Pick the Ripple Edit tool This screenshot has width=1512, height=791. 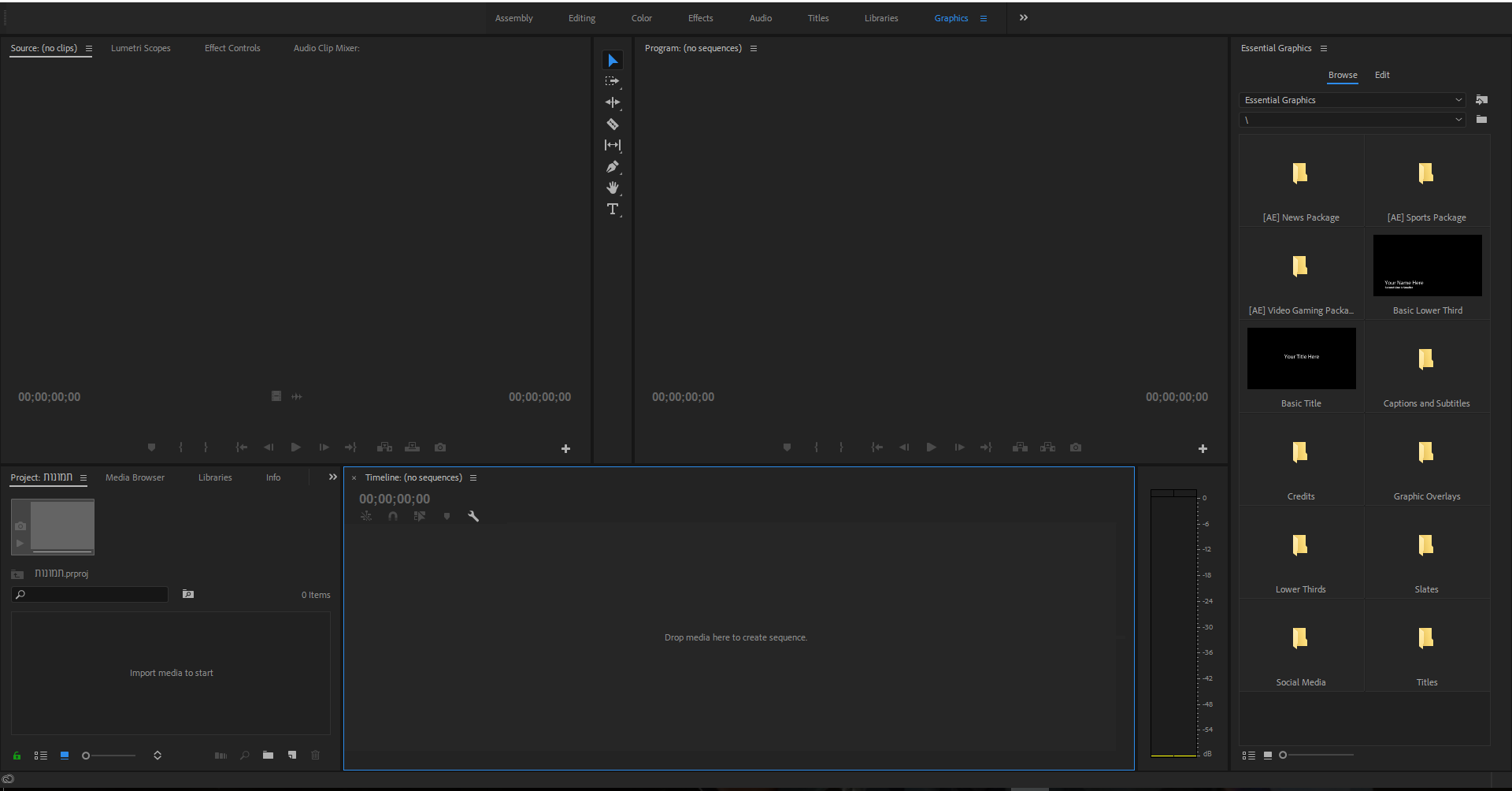coord(613,102)
